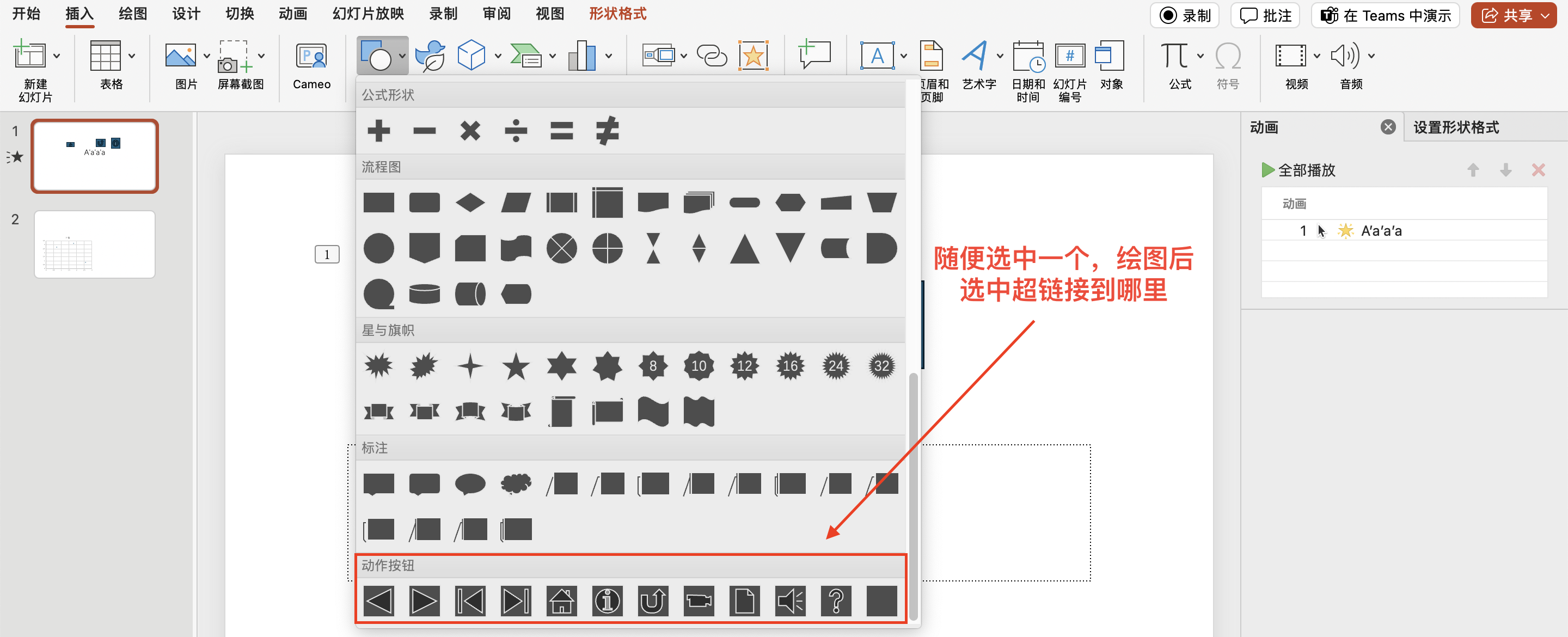Expand the Audio dropdown arrow

(1371, 56)
